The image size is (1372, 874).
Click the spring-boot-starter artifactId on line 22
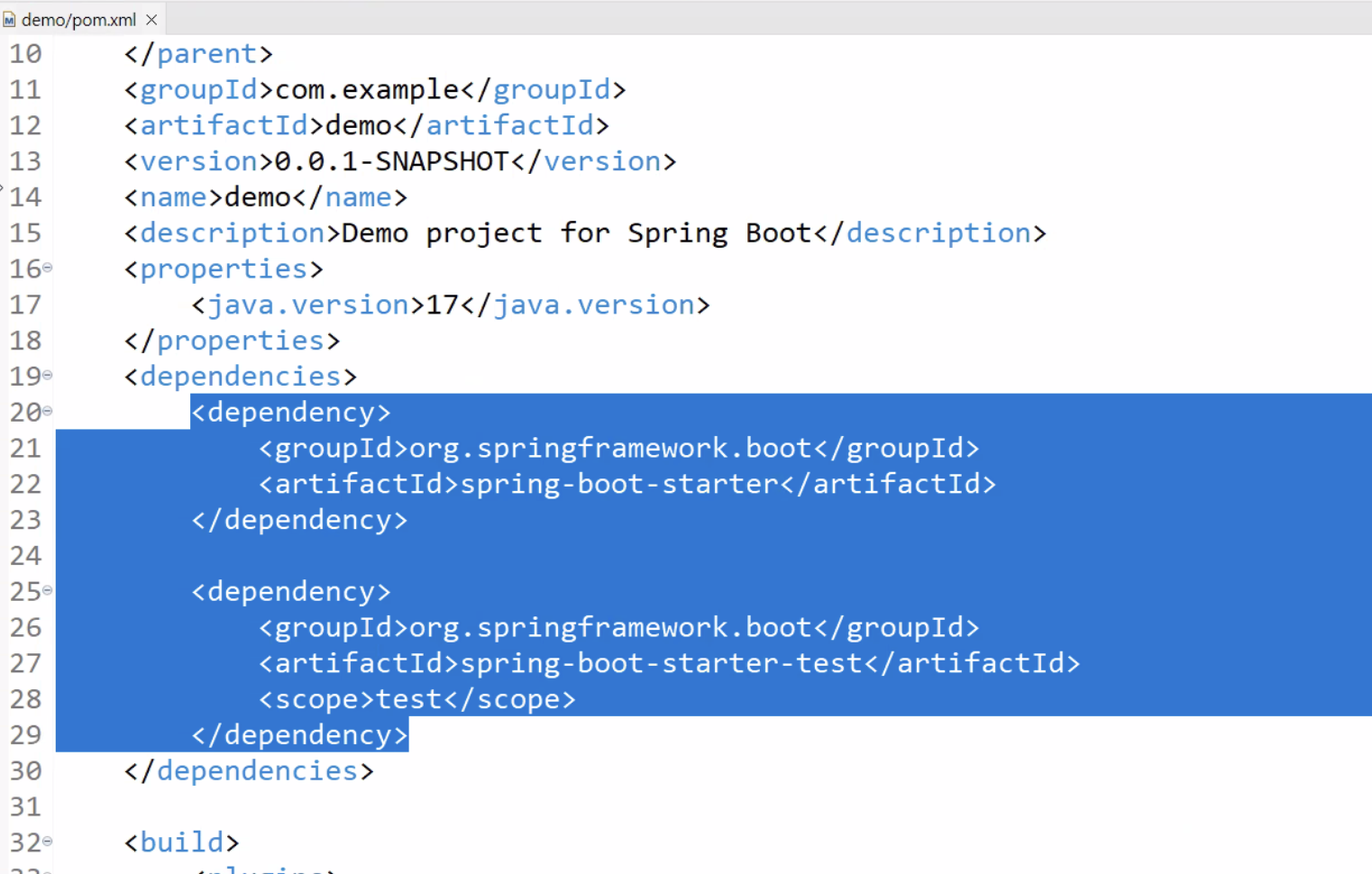pyautogui.click(x=619, y=484)
